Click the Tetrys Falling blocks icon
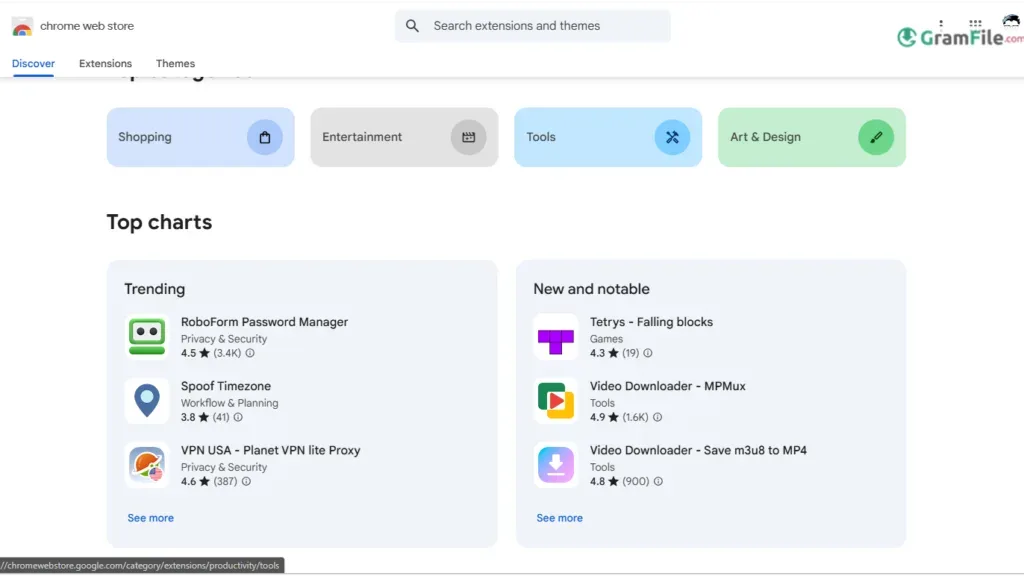Screen dimensions: 1024x576 pyautogui.click(x=556, y=336)
